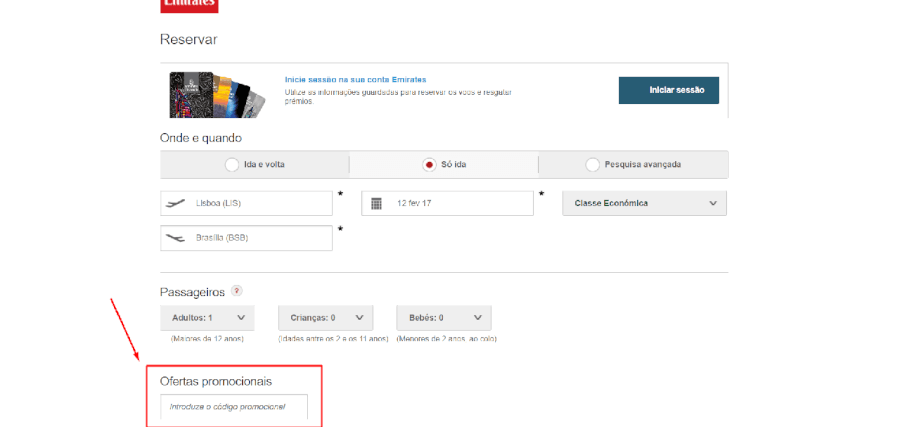Open the calendar icon in date field
900x427 pixels.
click(x=377, y=203)
